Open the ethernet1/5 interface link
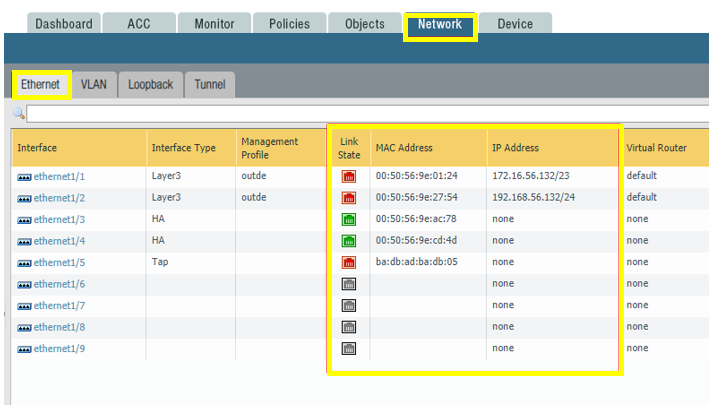The width and height of the screenshot is (713, 410). [x=59, y=263]
